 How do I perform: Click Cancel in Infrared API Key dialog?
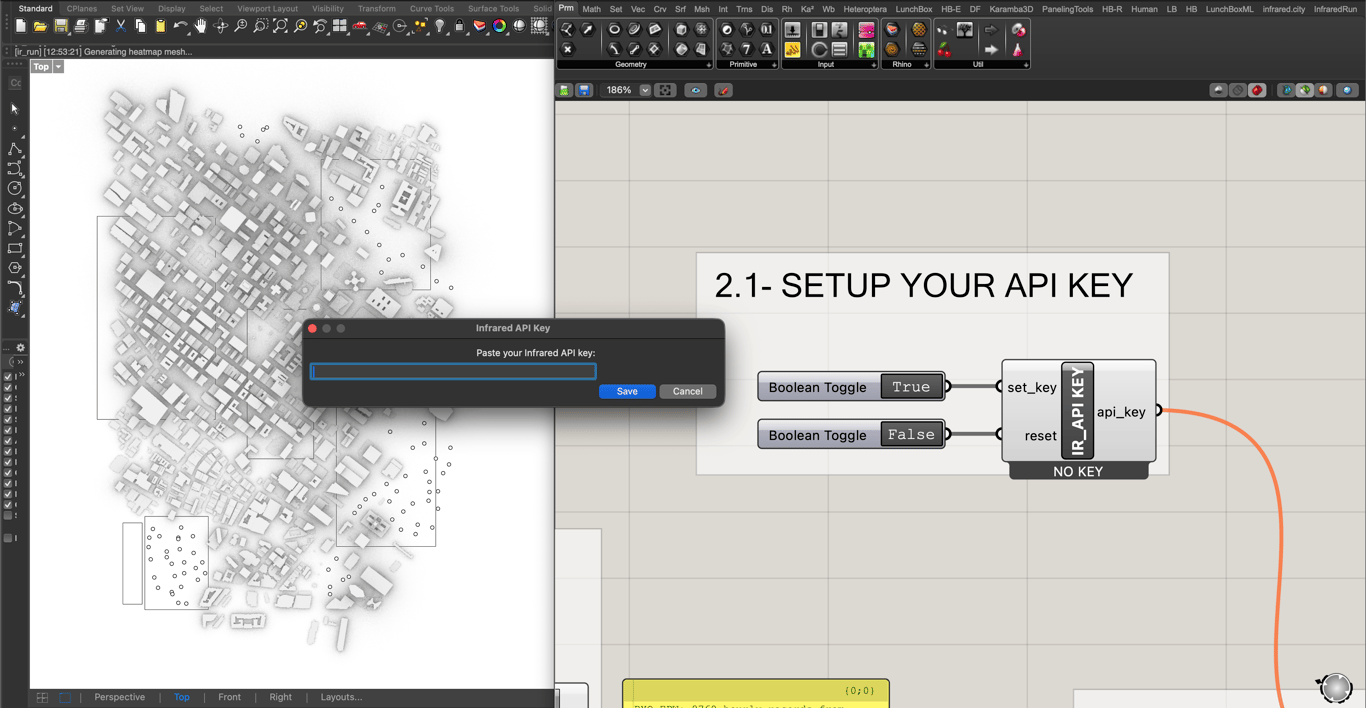coord(687,391)
